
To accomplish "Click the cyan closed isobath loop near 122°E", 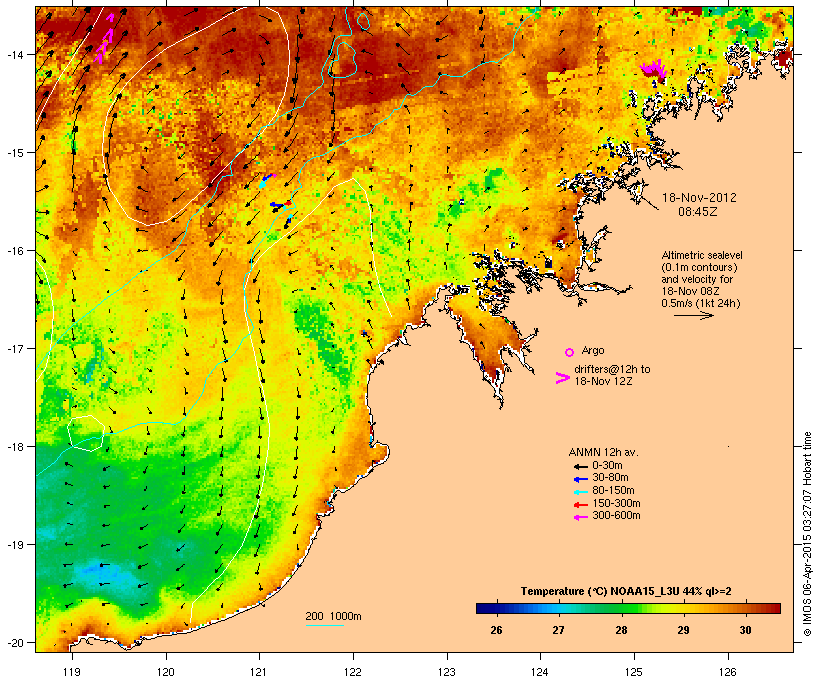I will point(343,59).
